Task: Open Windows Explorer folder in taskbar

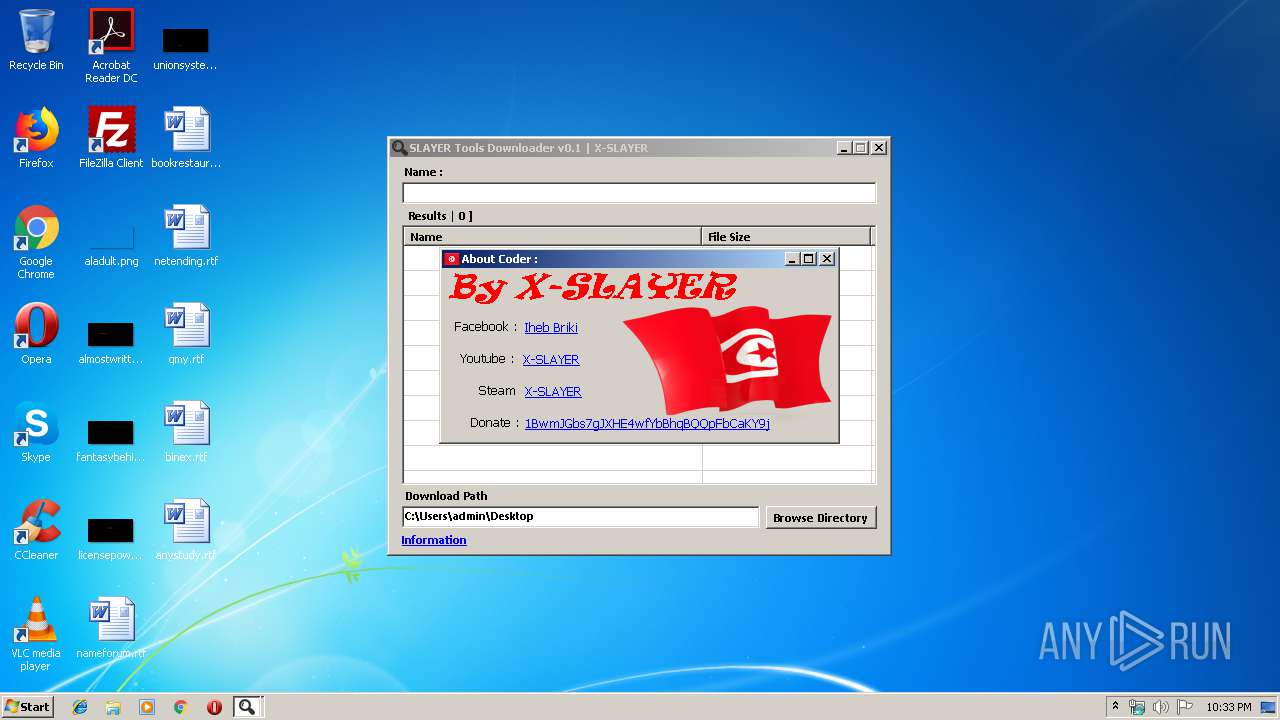Action: tap(113, 707)
